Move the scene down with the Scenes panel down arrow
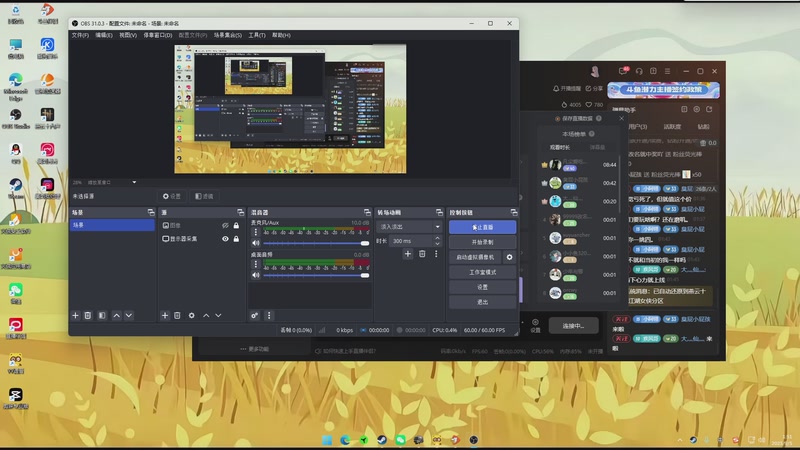 (x=129, y=315)
